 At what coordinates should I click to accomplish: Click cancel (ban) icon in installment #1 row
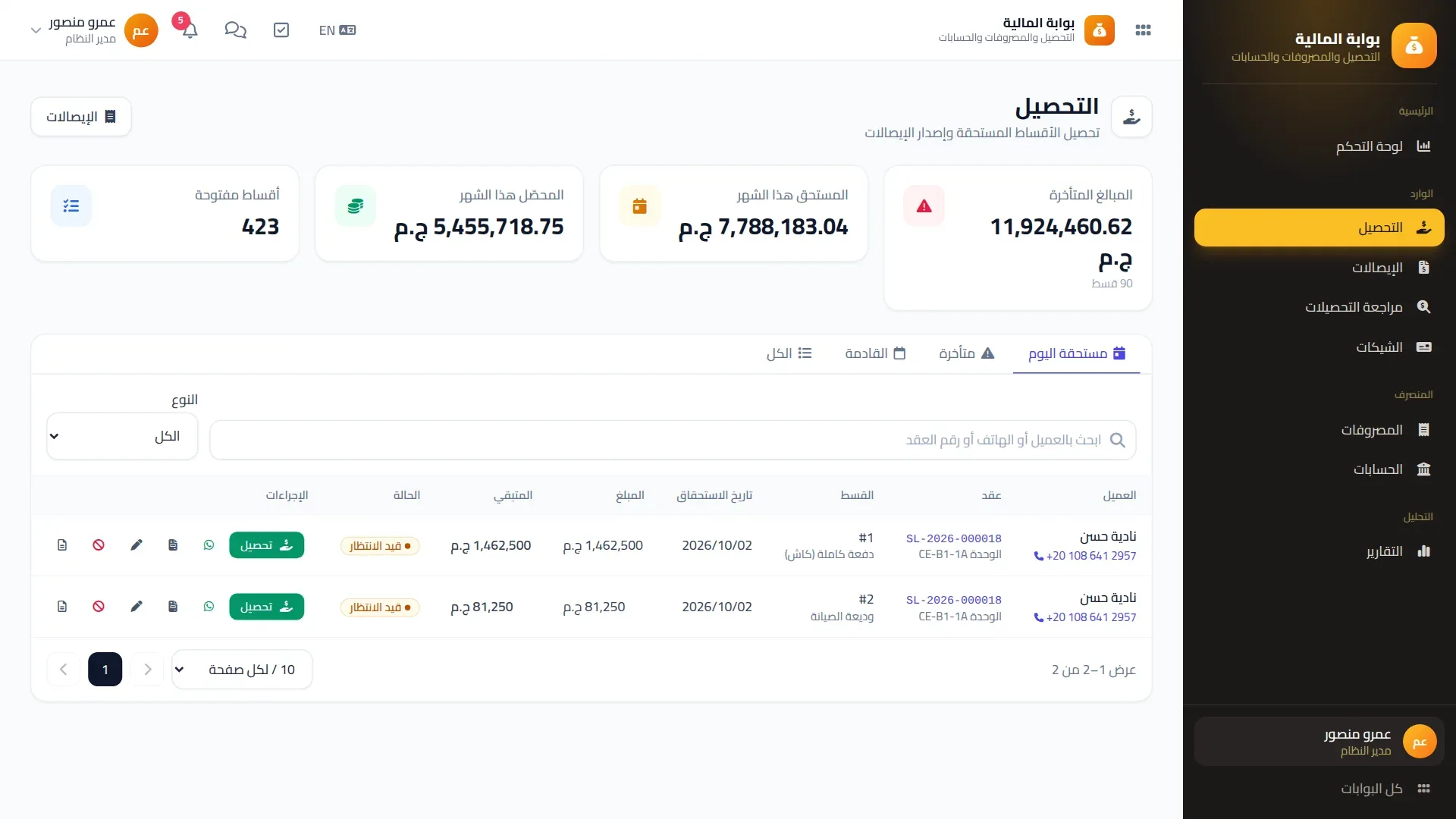(99, 545)
